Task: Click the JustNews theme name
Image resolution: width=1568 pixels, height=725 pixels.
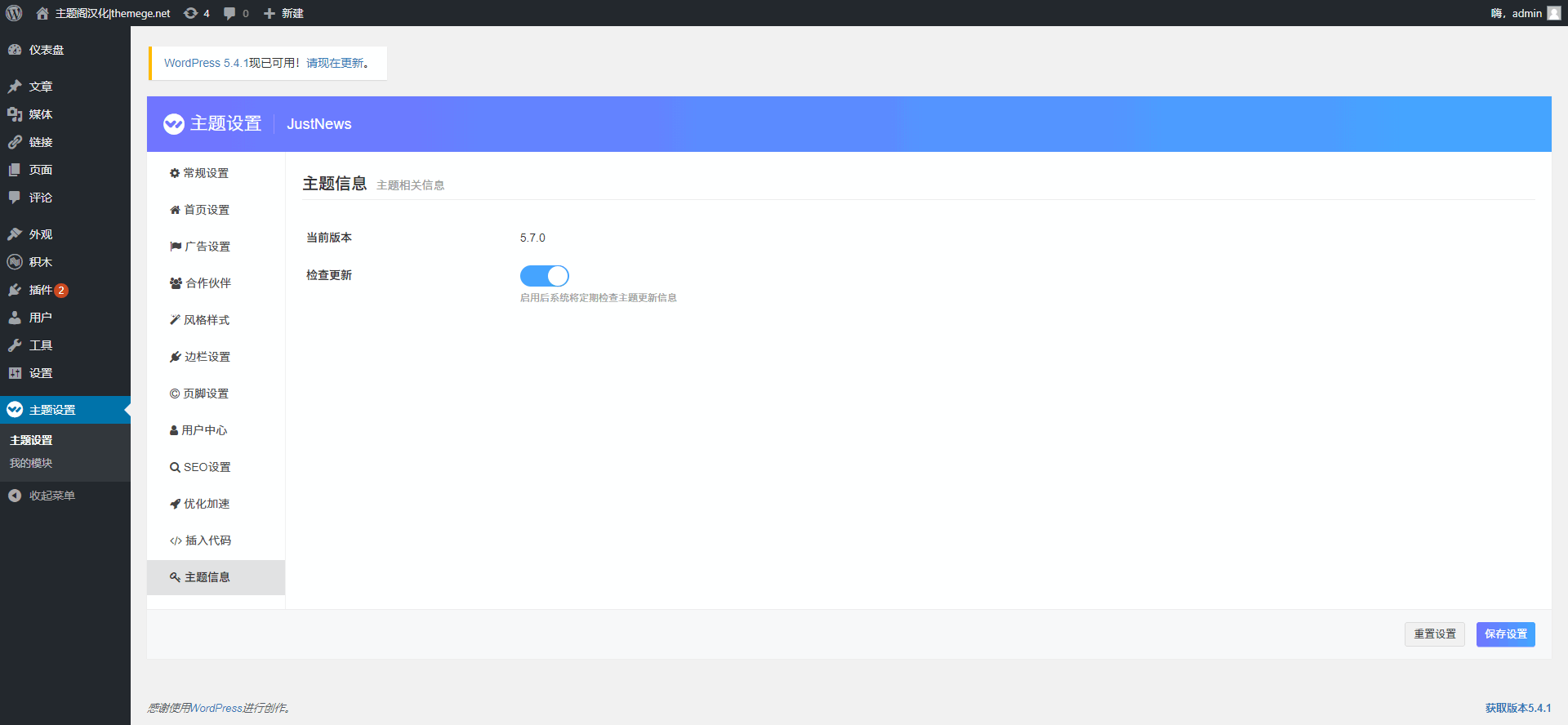Action: pos(319,124)
